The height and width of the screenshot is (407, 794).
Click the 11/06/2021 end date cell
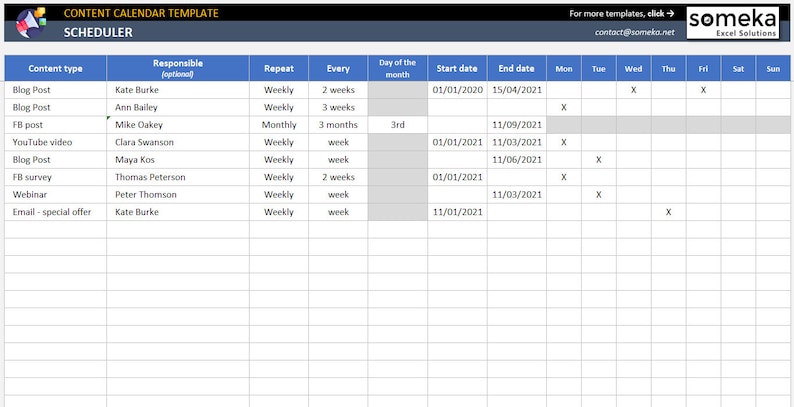click(517, 160)
